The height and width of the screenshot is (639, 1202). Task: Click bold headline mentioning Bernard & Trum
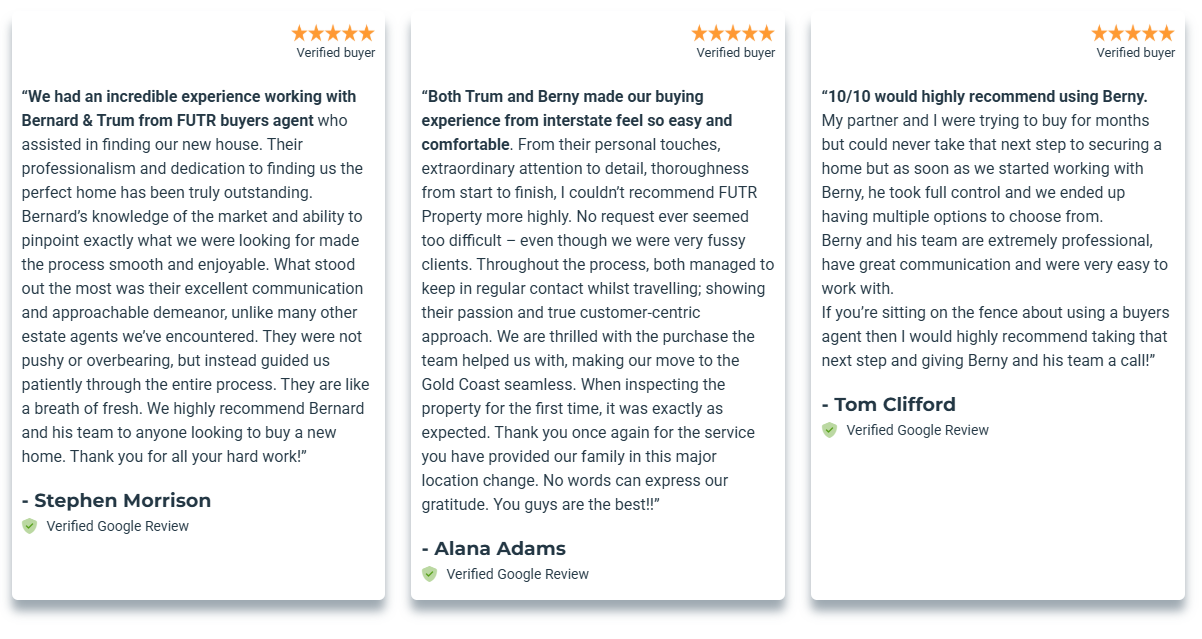pyautogui.click(x=188, y=97)
